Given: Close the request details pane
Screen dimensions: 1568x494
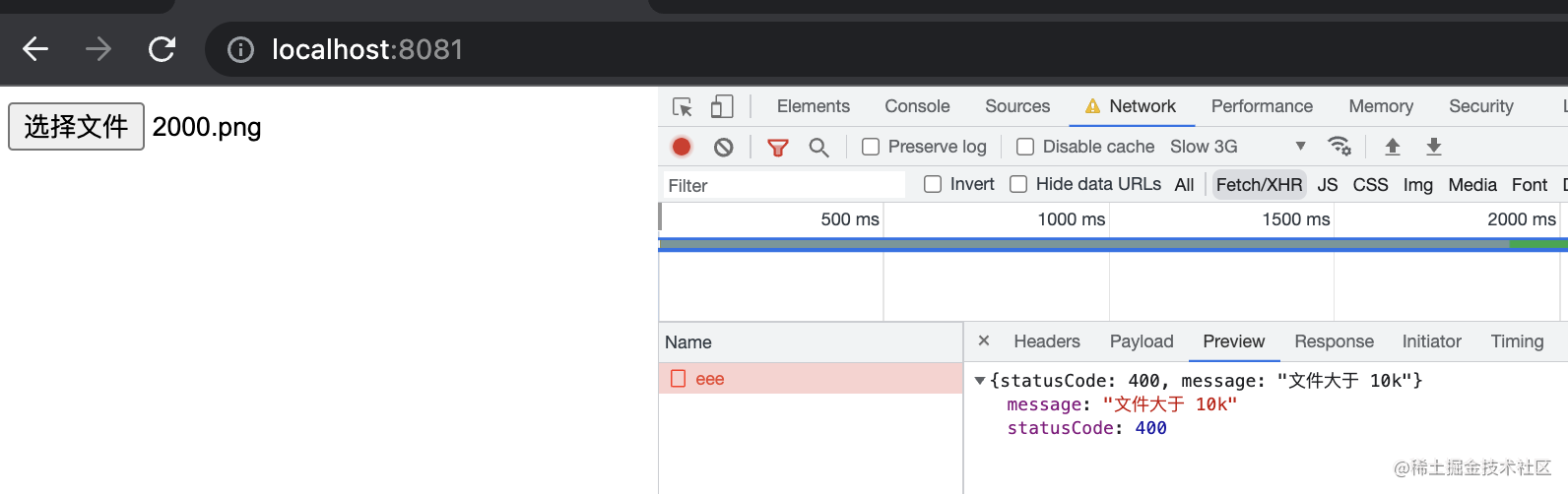Looking at the screenshot, I should pos(984,340).
